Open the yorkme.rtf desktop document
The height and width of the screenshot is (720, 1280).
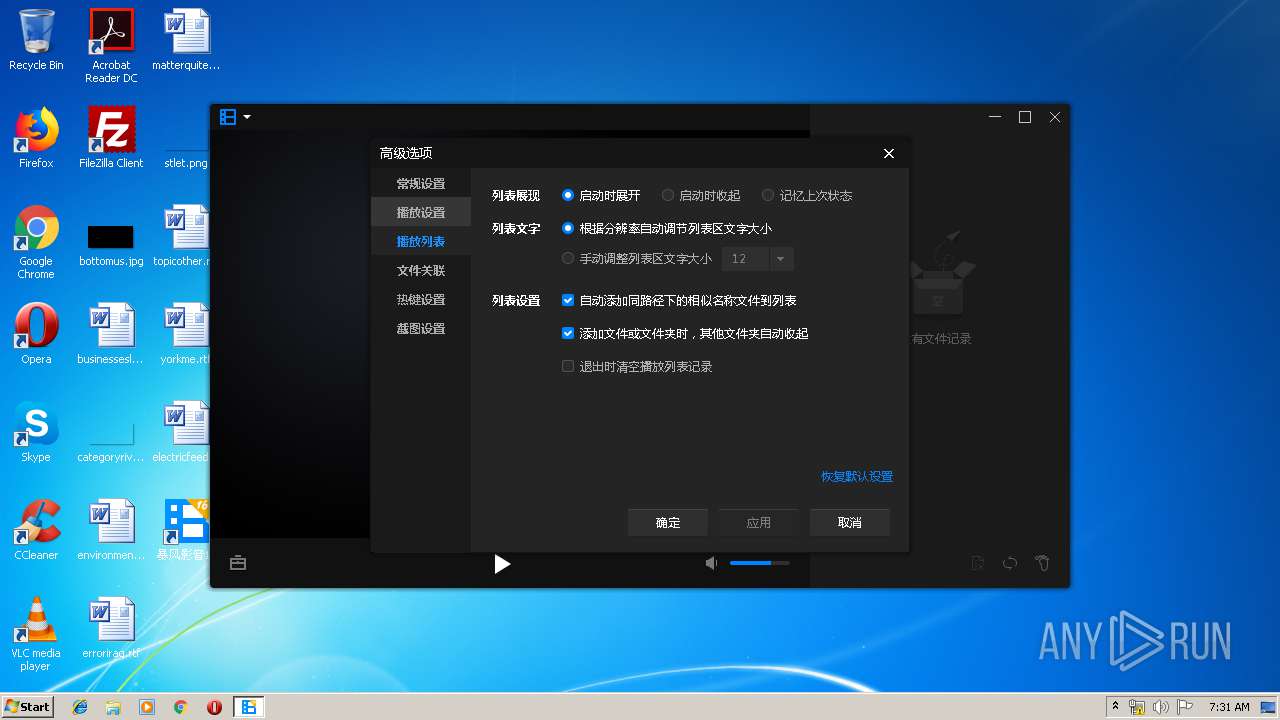tap(186, 334)
